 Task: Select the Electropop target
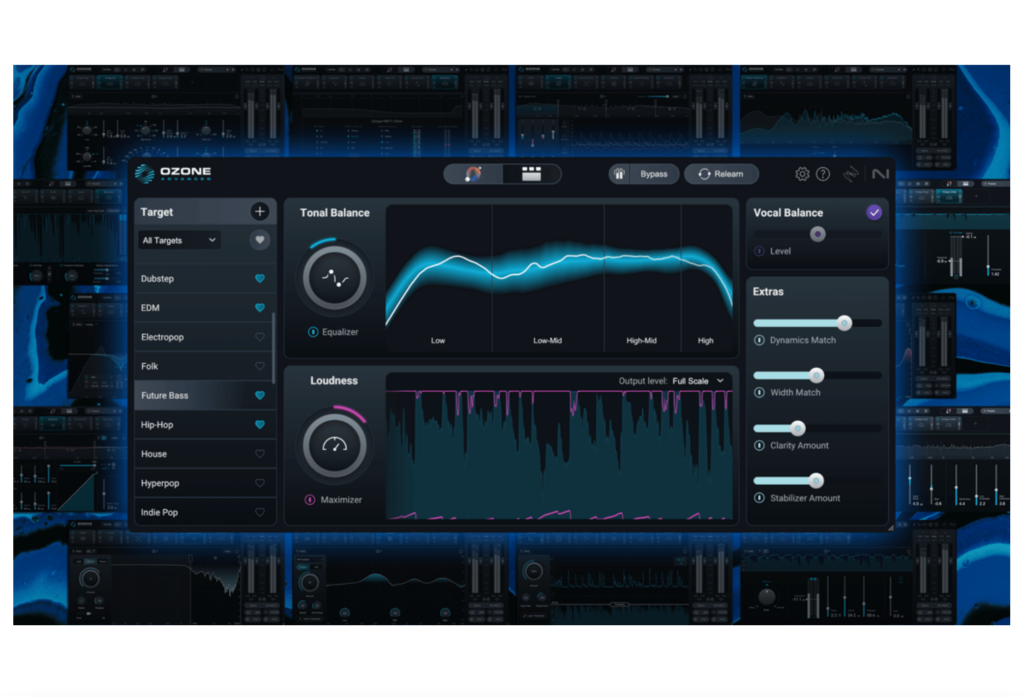pyautogui.click(x=204, y=337)
